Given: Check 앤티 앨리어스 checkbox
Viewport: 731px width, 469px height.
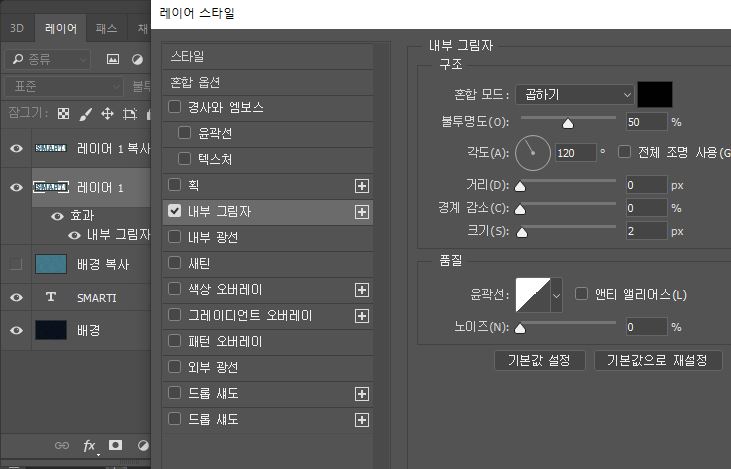Looking at the screenshot, I should click(581, 294).
